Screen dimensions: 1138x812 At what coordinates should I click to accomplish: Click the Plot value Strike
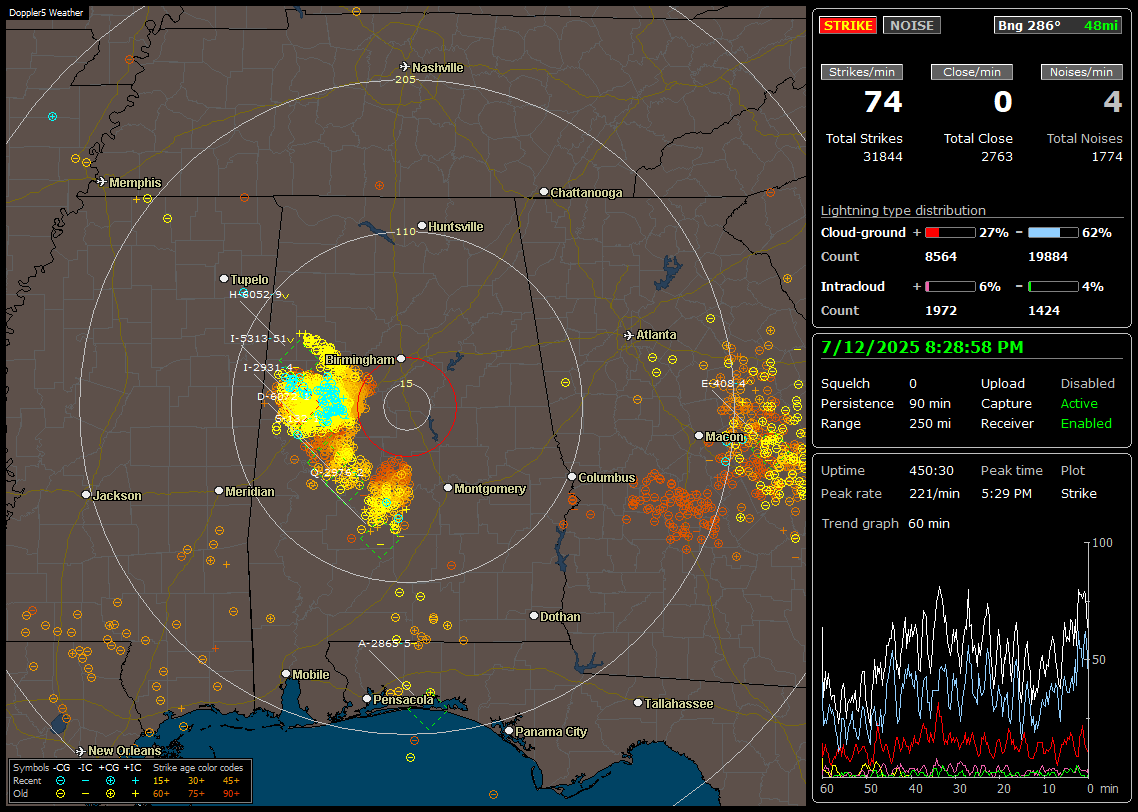pyautogui.click(x=1078, y=493)
